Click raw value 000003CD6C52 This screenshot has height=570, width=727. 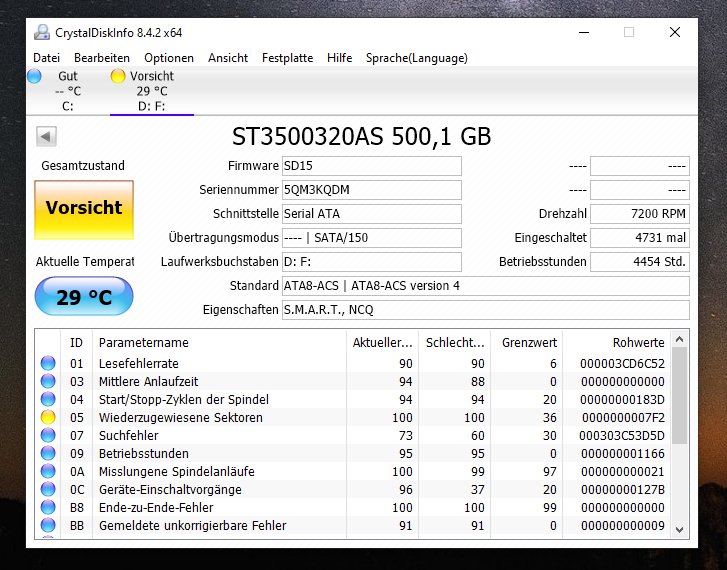pos(622,364)
